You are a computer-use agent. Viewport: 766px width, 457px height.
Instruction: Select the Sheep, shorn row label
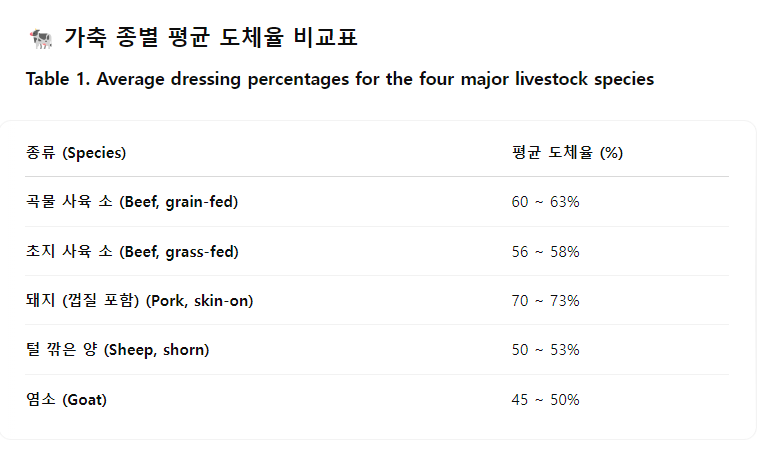point(117,350)
